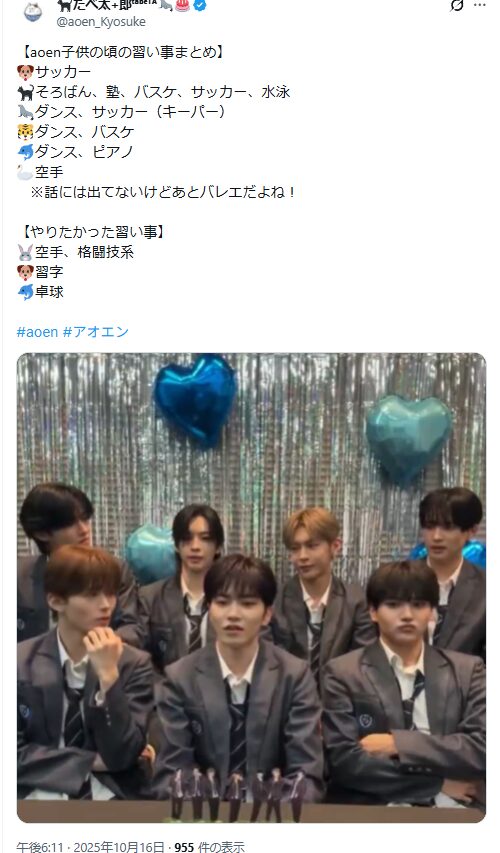This screenshot has width=500, height=853.
Task: Open the poster's profile avatar
Action: point(33,11)
